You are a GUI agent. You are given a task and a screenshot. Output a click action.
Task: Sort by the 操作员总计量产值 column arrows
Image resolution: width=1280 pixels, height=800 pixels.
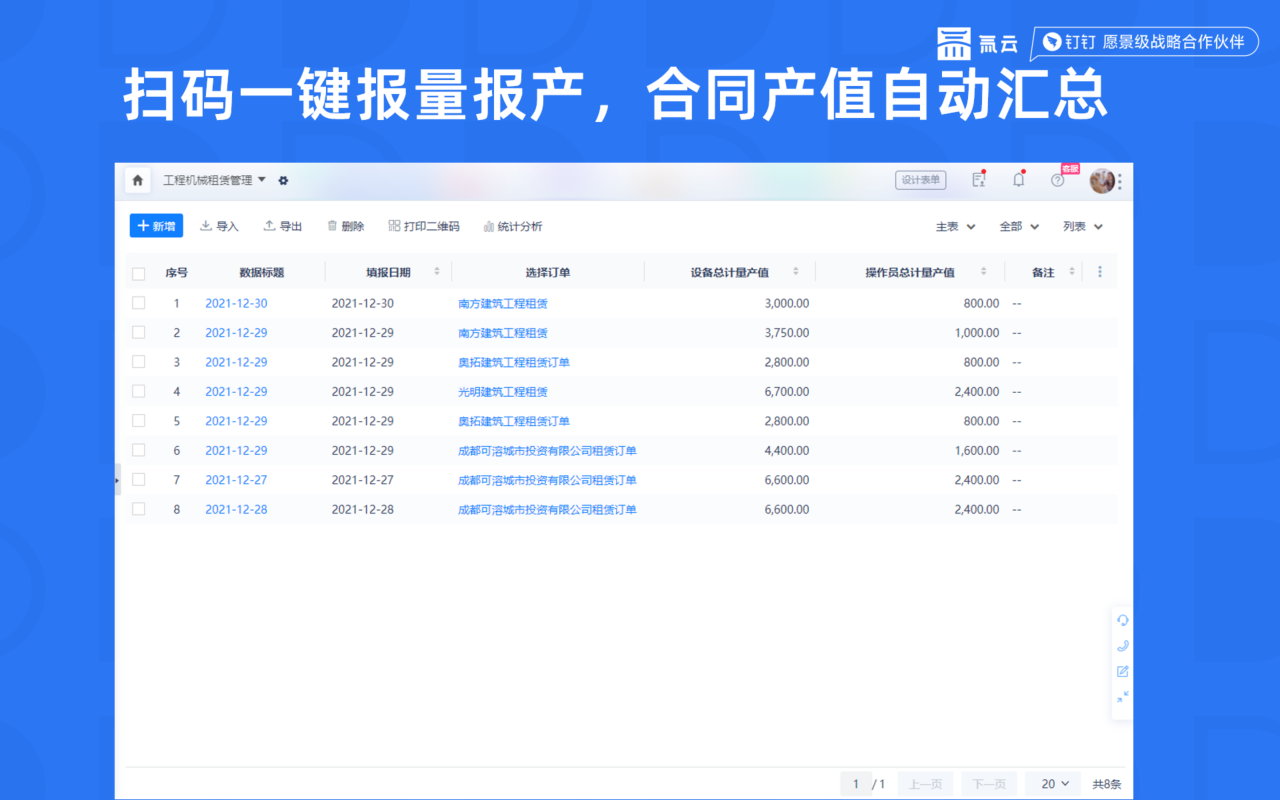[x=984, y=272]
